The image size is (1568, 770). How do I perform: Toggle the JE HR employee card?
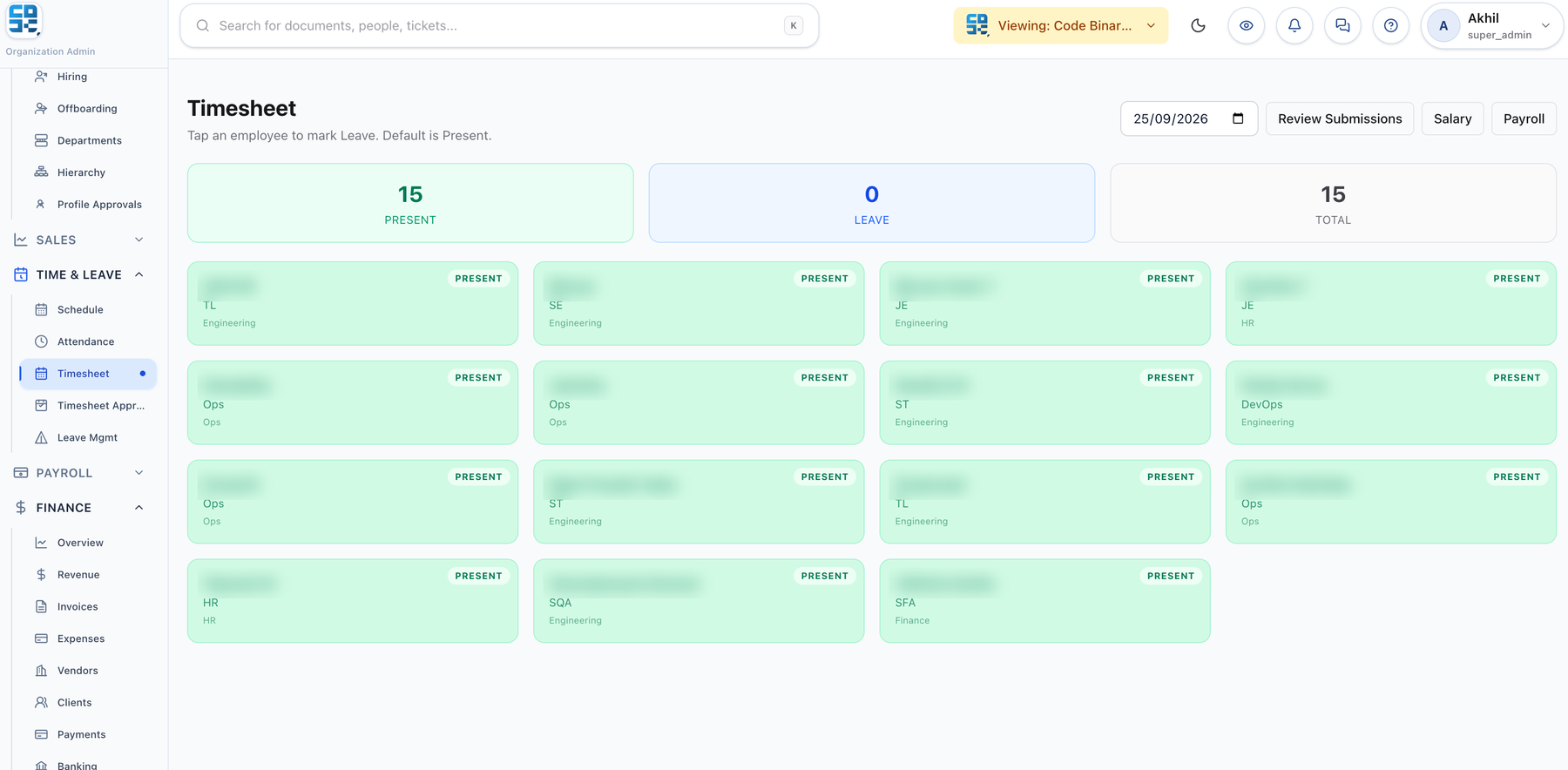coord(1390,303)
